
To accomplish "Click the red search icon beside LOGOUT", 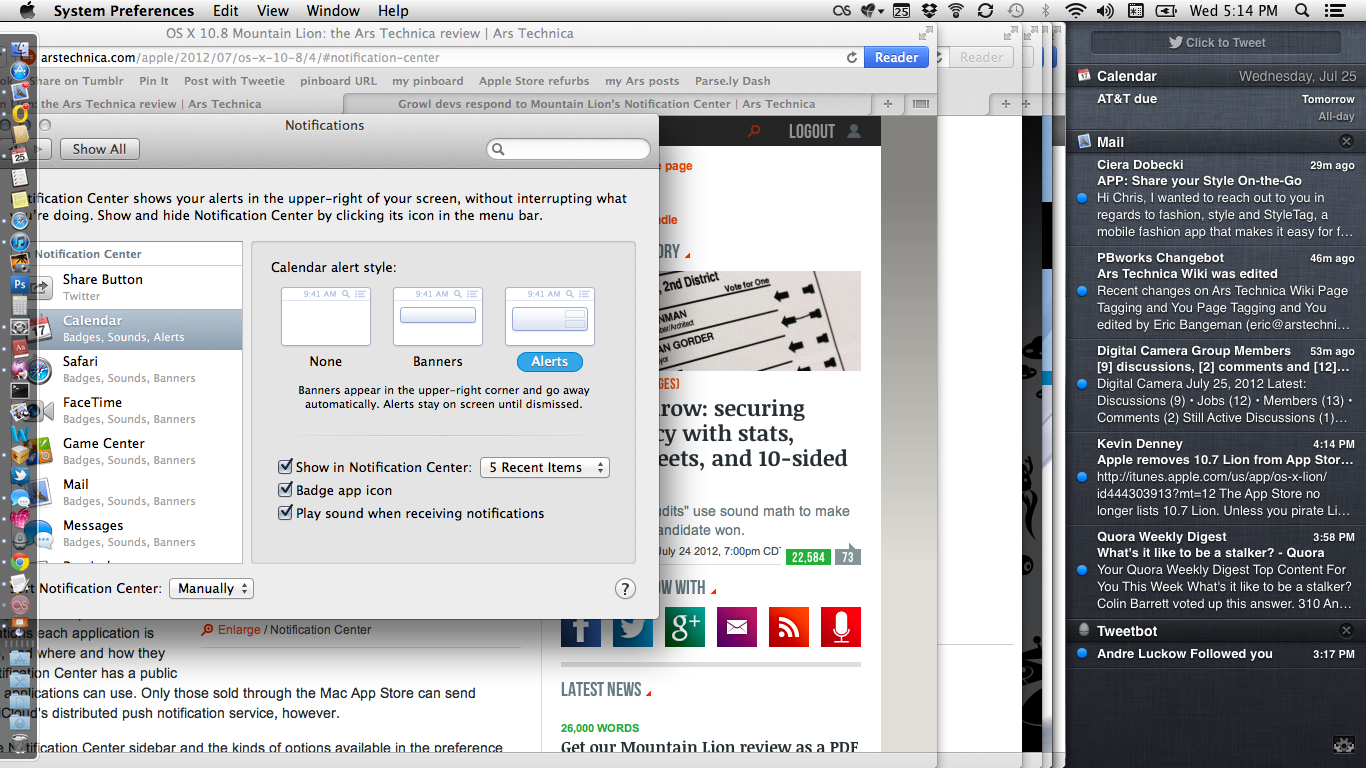I will click(754, 131).
